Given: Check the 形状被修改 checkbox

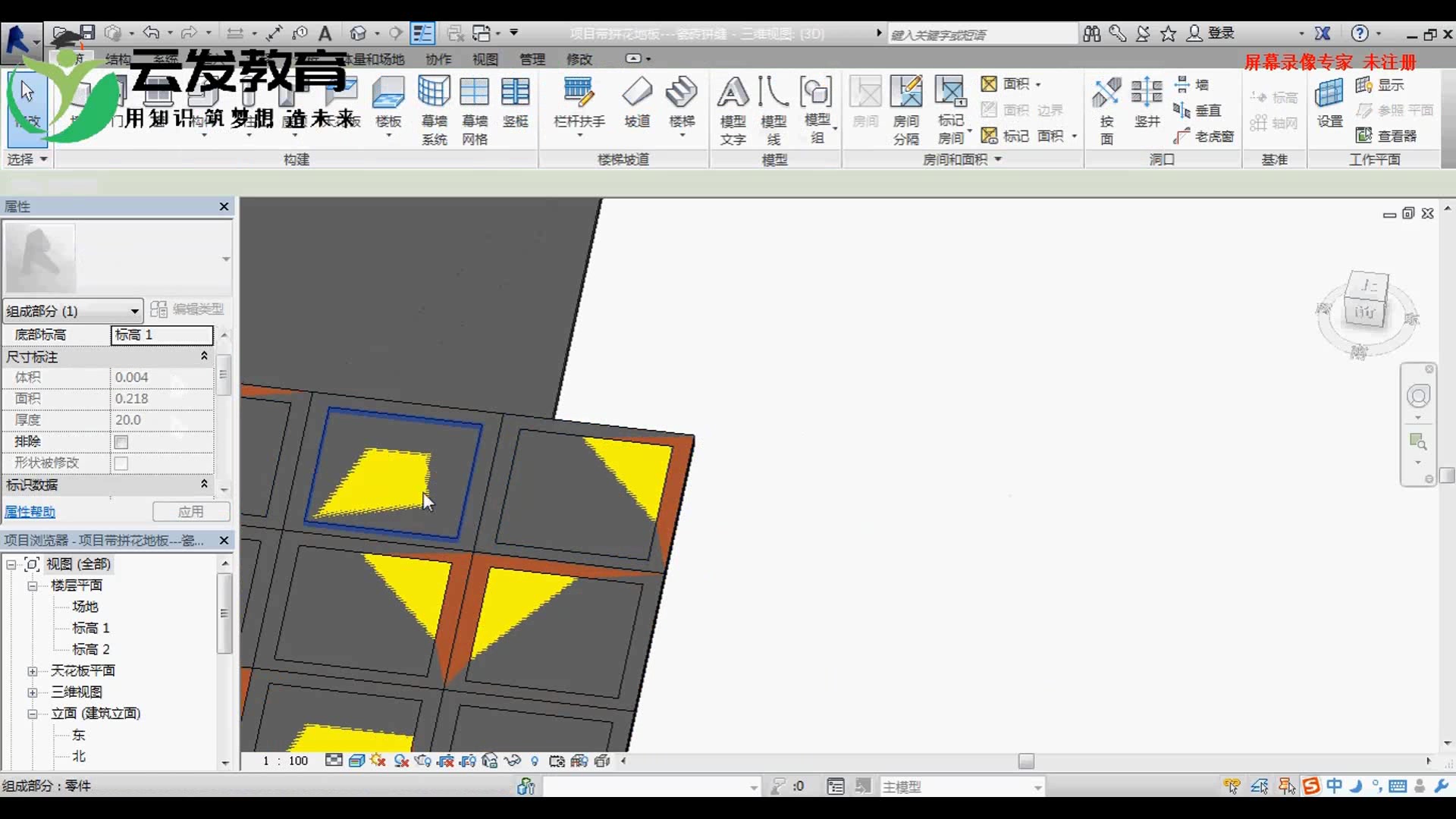Looking at the screenshot, I should (x=121, y=463).
